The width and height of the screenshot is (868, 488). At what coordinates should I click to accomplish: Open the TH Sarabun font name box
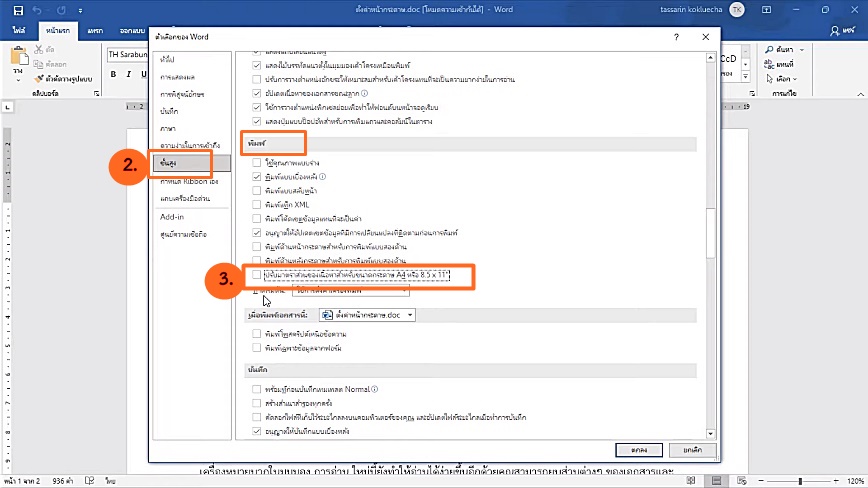coord(127,54)
